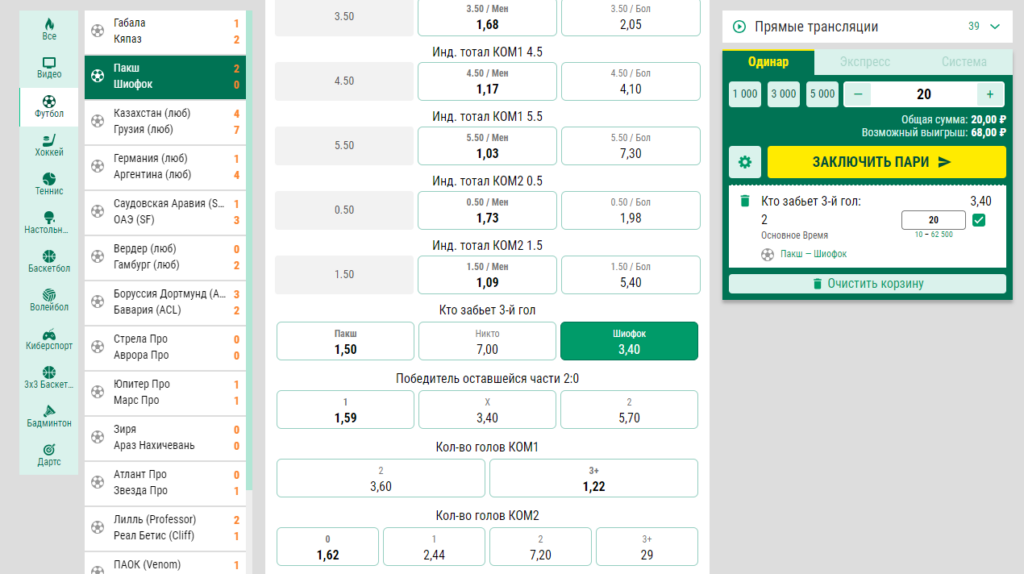Collapse the Инд. тотал КОМ1 4.5 market
1024x574 pixels.
pyautogui.click(x=487, y=52)
